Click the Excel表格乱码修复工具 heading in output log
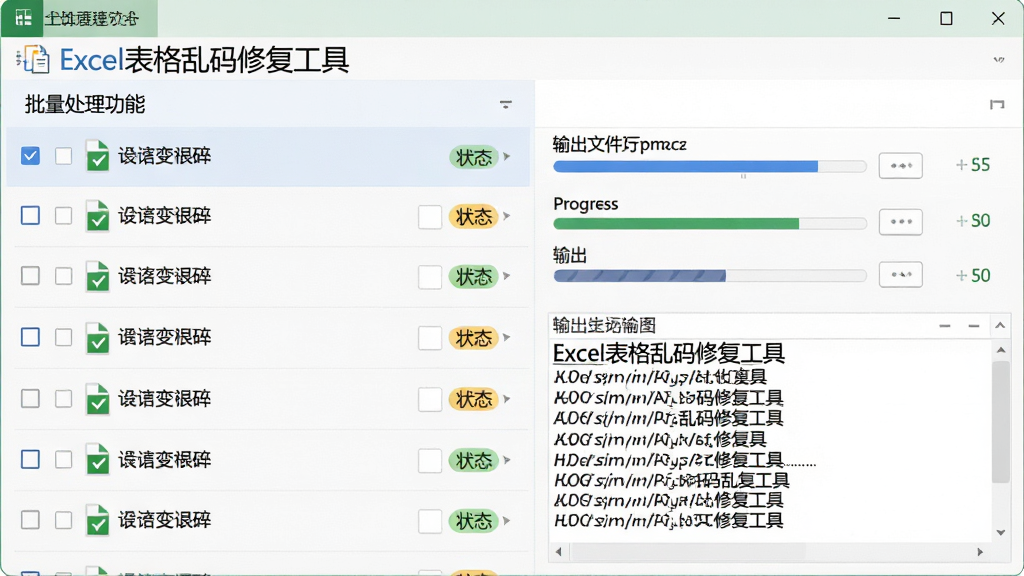 (x=669, y=354)
